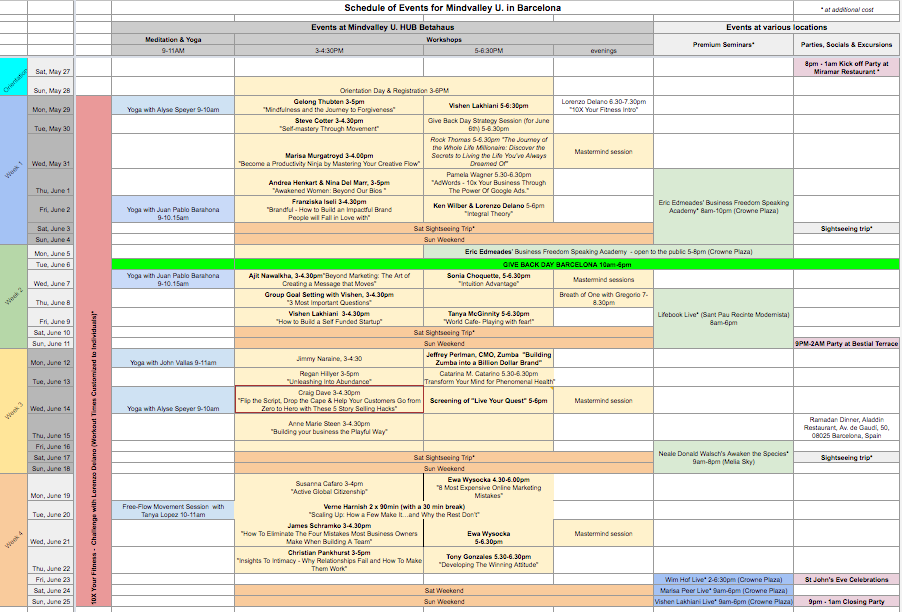Image resolution: width=902 pixels, height=612 pixels.
Task: Click the '3-4:30PM' time header
Action: pyautogui.click(x=329, y=51)
